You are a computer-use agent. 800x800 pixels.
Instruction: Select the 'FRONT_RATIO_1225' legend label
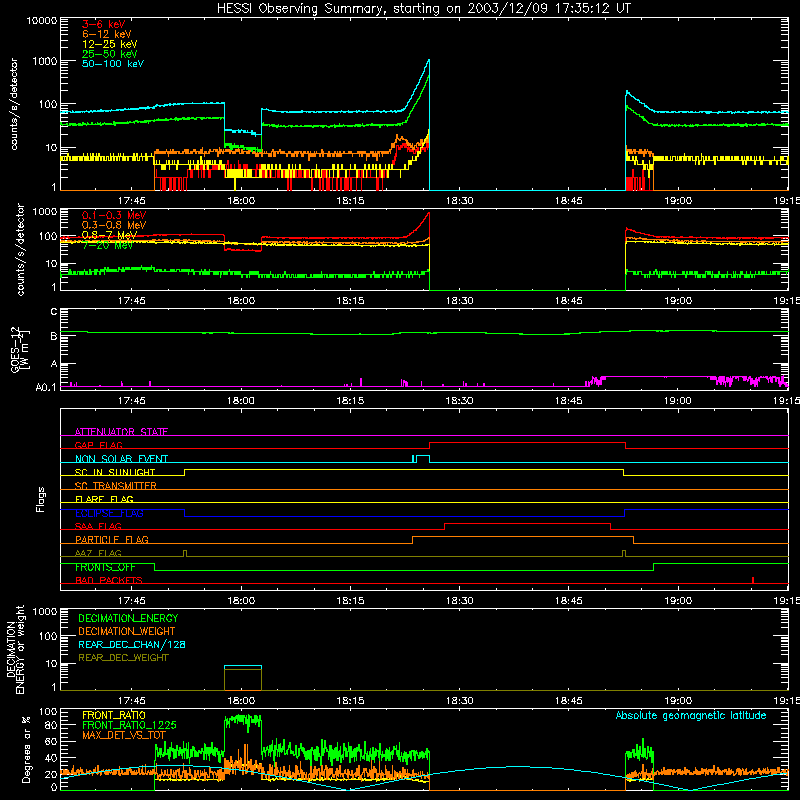click(x=129, y=725)
